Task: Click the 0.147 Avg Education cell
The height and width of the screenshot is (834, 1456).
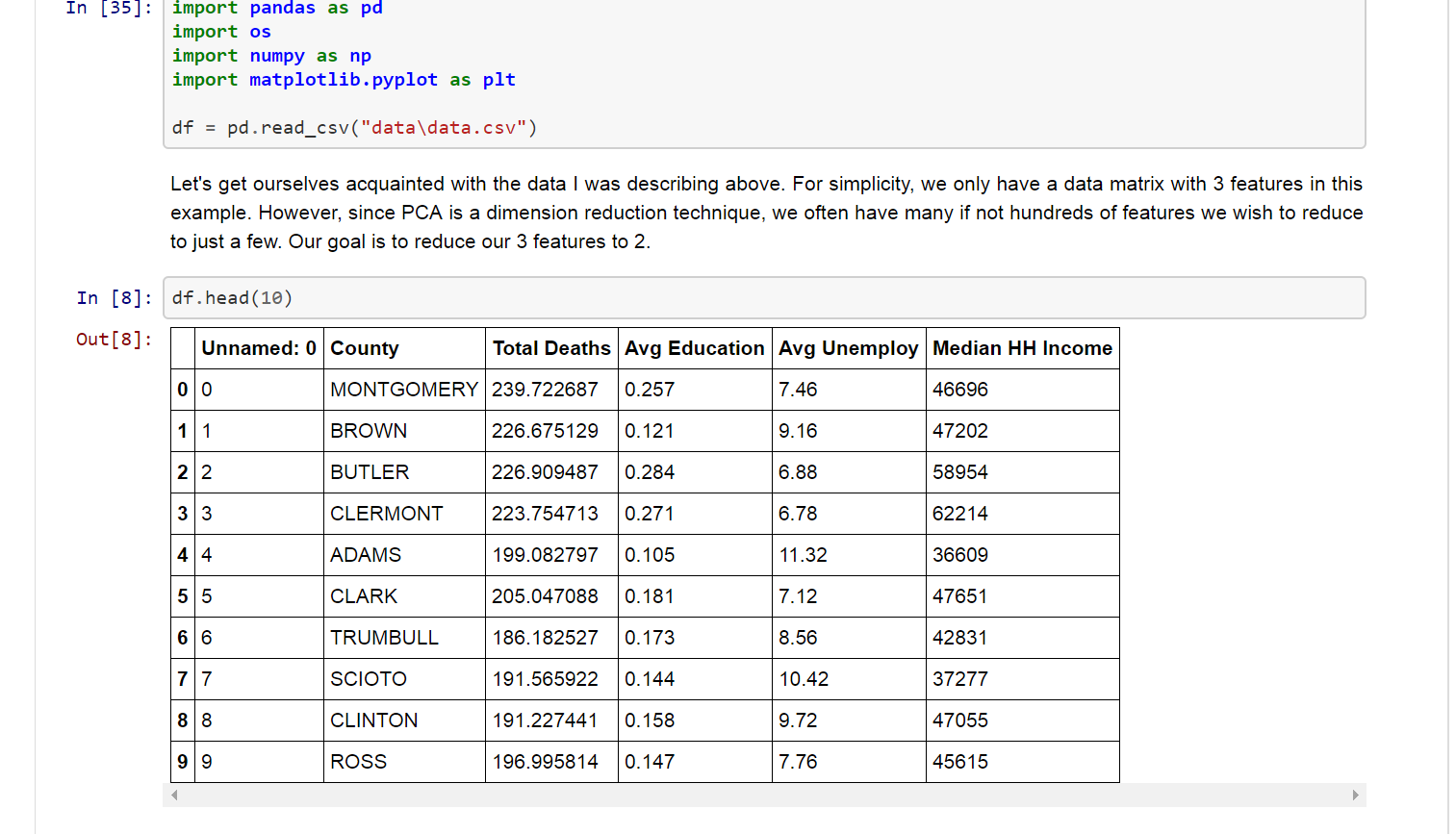Action: 695,762
